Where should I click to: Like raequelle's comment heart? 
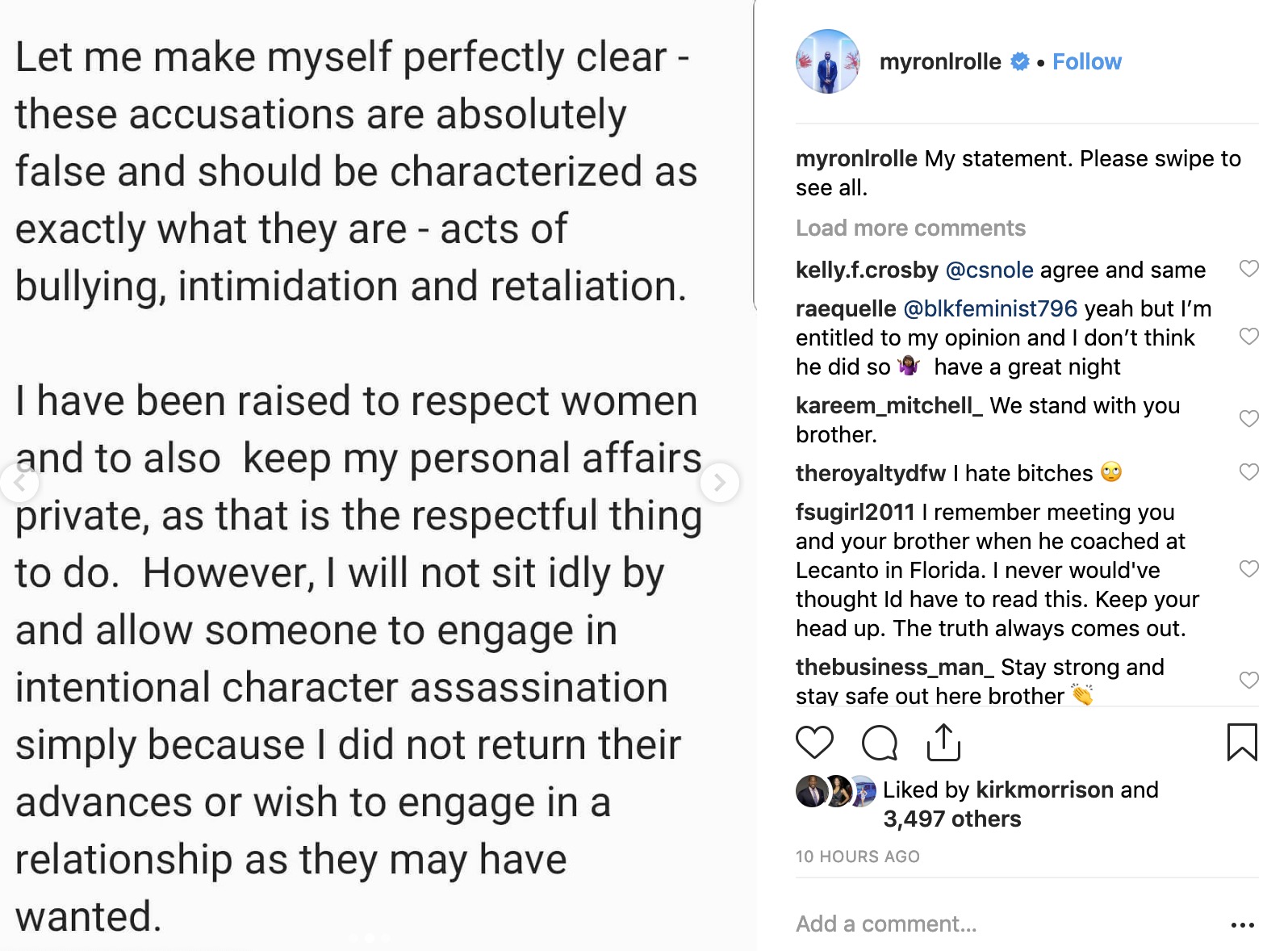[x=1248, y=337]
